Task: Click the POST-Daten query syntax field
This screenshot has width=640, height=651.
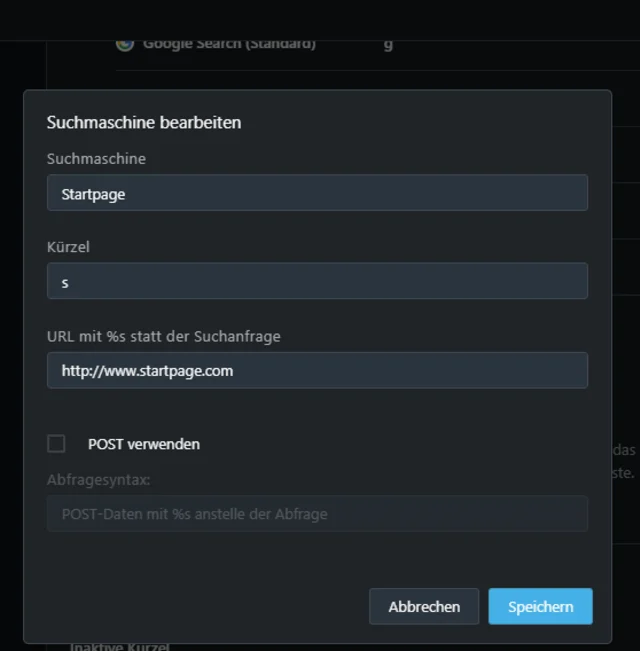Action: (317, 514)
